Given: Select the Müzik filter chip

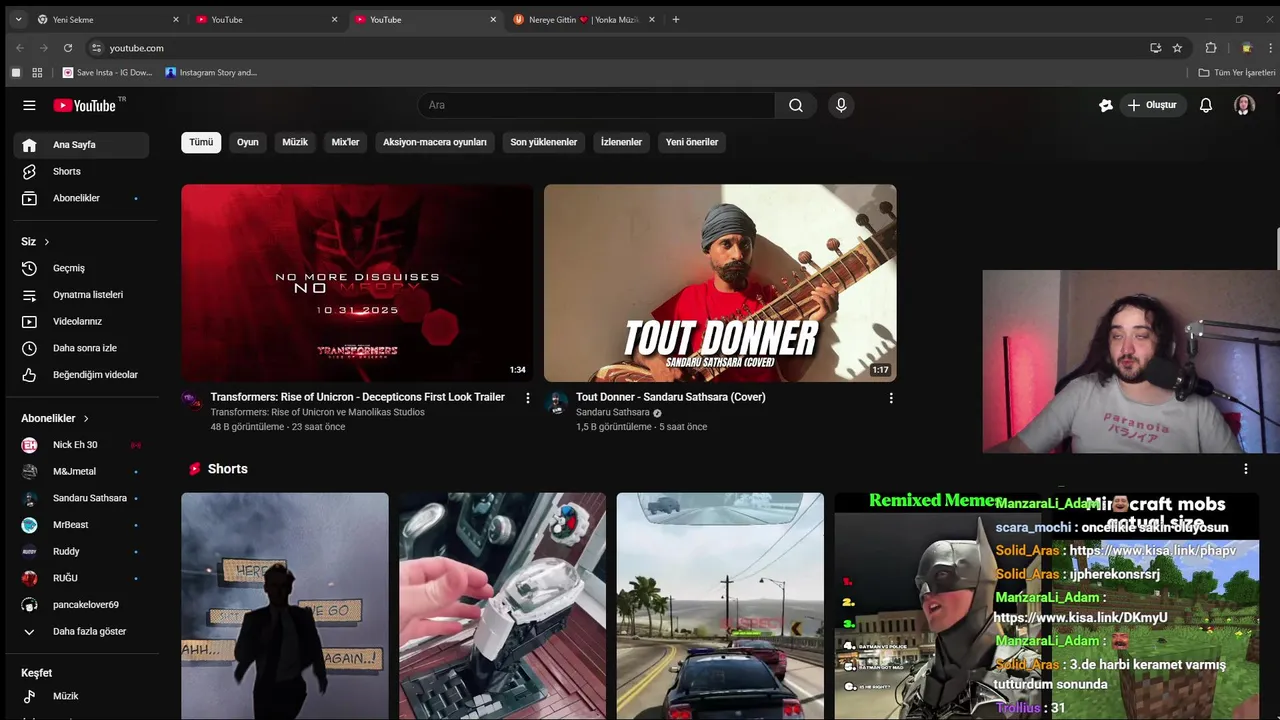Looking at the screenshot, I should (x=295, y=142).
